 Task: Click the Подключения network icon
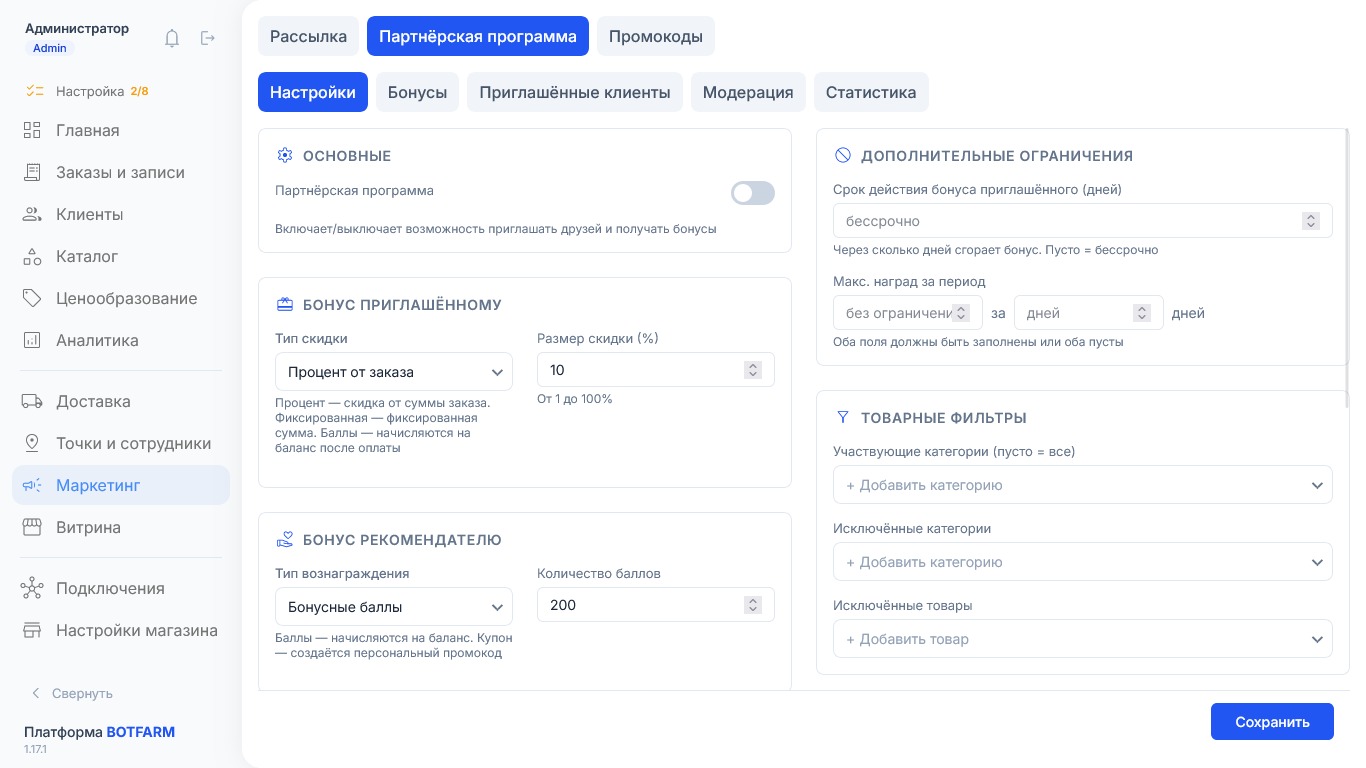(x=32, y=588)
